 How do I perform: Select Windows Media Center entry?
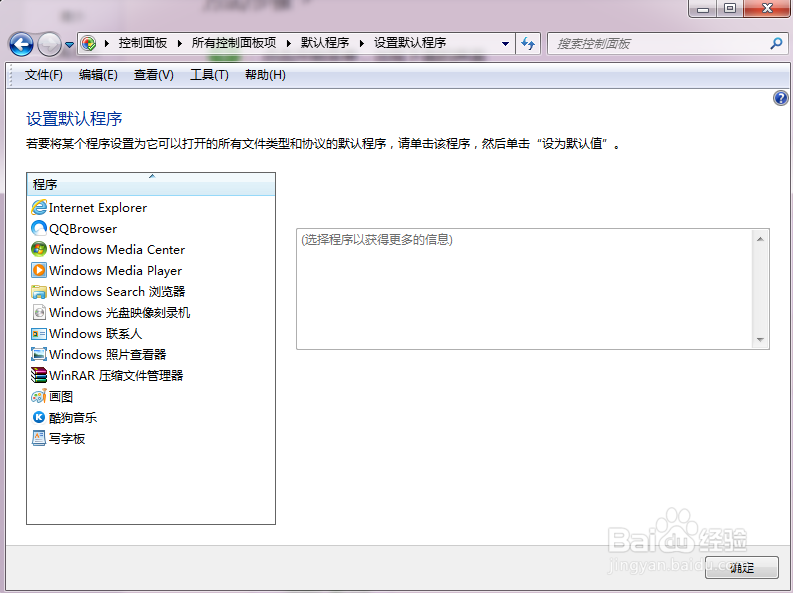[108, 249]
